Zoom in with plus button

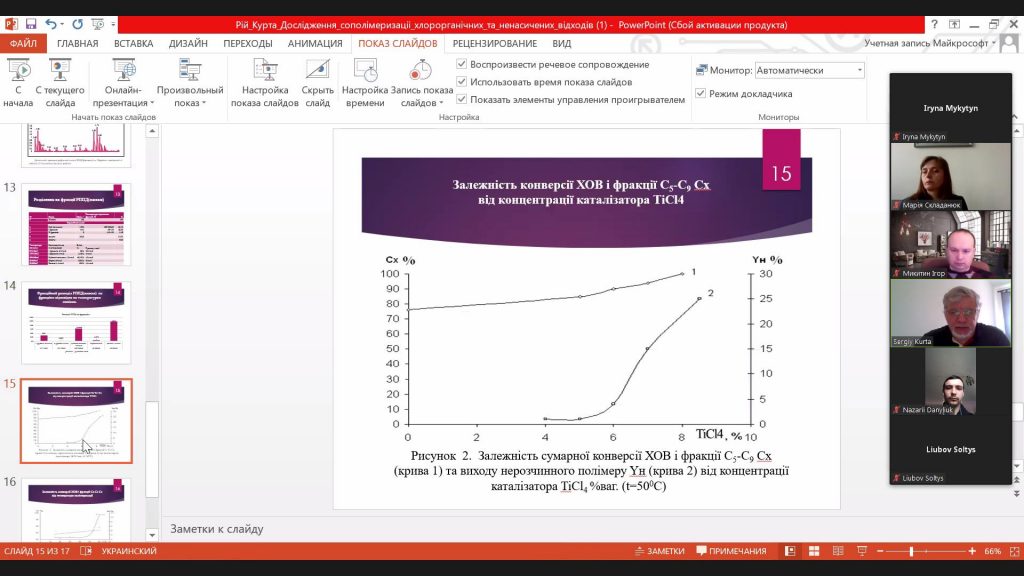click(x=972, y=551)
